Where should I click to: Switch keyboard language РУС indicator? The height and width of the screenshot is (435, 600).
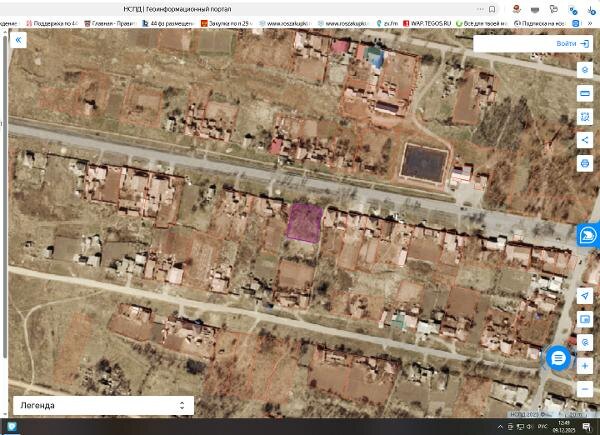pyautogui.click(x=542, y=427)
